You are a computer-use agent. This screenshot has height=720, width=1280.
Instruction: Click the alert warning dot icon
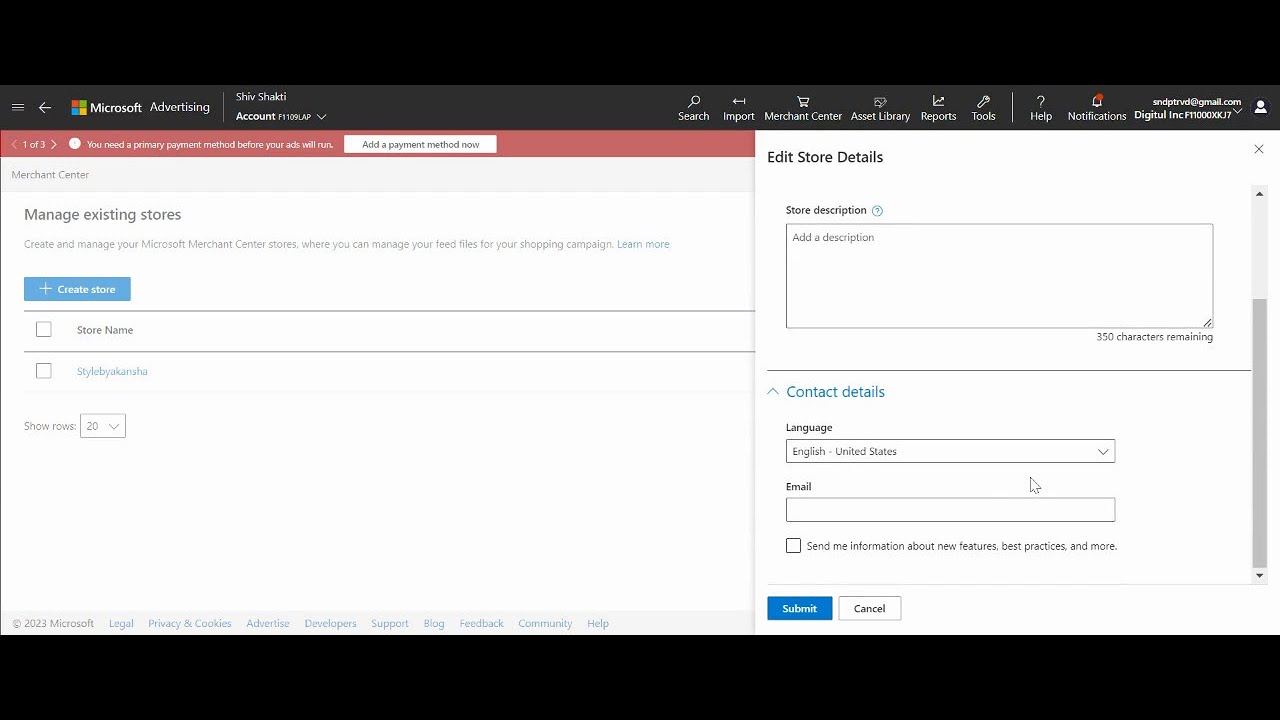pyautogui.click(x=74, y=144)
